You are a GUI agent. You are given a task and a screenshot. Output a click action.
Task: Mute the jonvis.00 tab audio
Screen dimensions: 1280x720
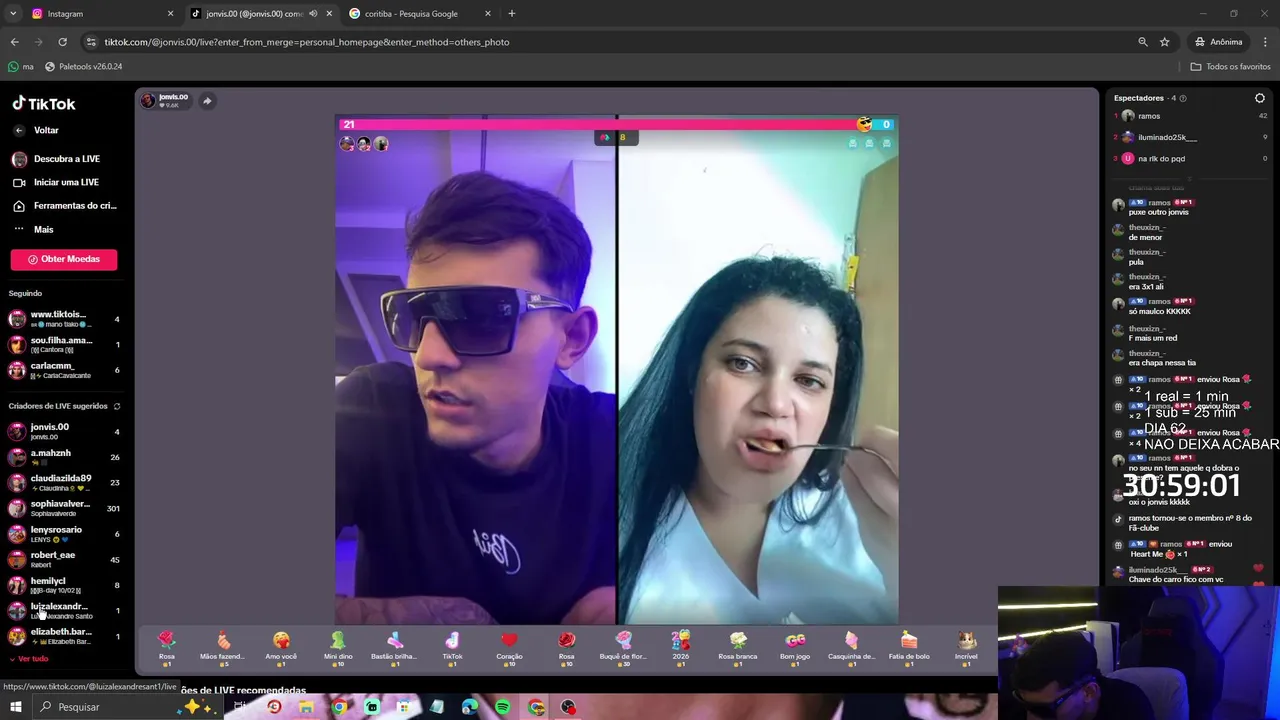click(x=313, y=14)
